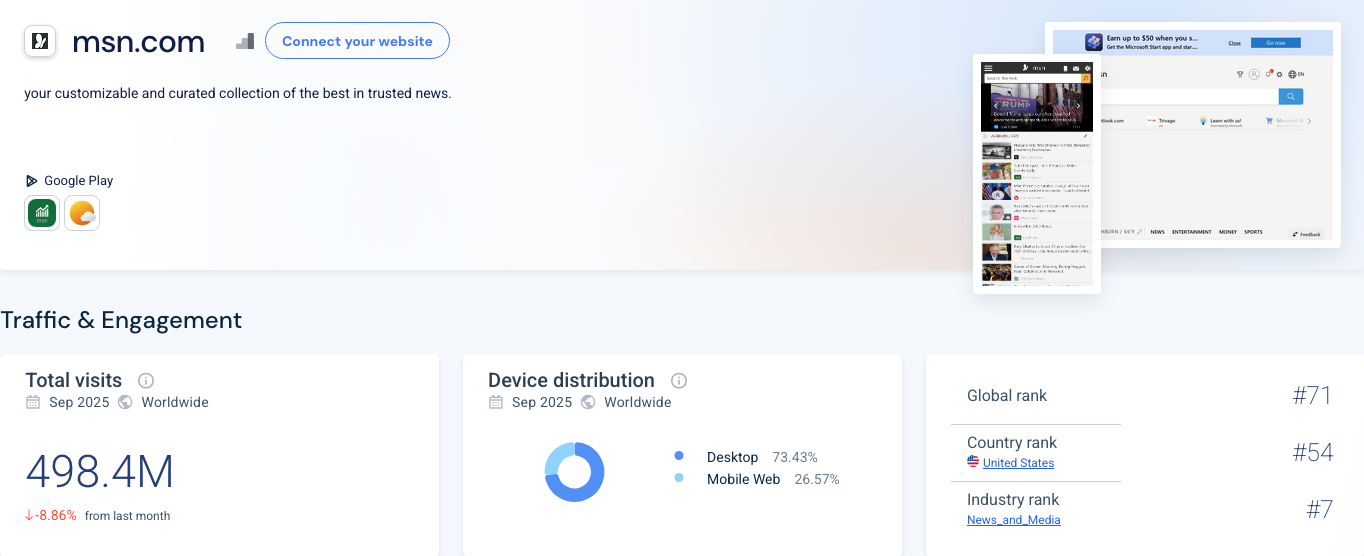This screenshot has width=1364, height=556.
Task: Click the Total visits calendar icon
Action: (x=34, y=403)
